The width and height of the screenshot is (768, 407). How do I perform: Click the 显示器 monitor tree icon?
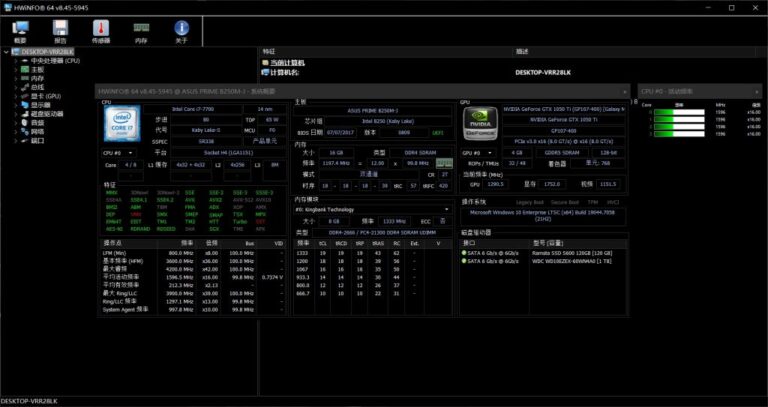[x=24, y=105]
